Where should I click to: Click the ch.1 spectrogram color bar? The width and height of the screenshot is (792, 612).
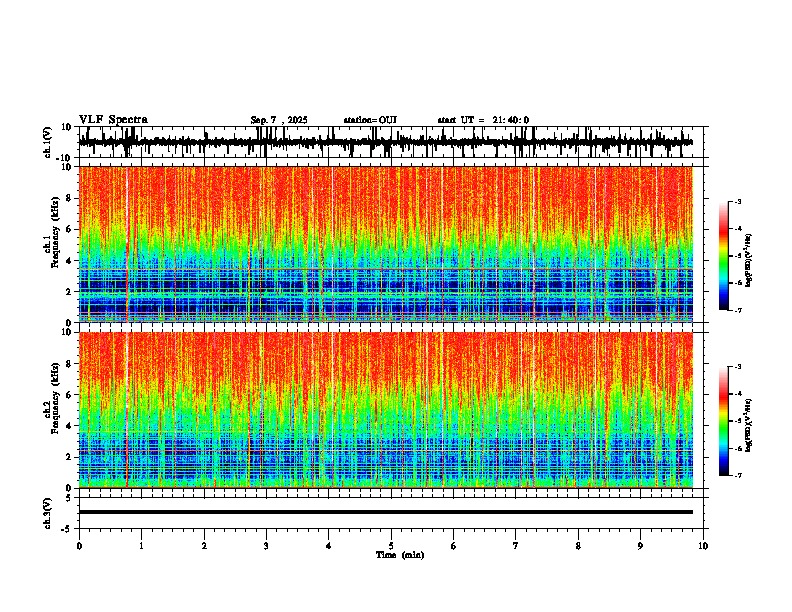(x=723, y=256)
